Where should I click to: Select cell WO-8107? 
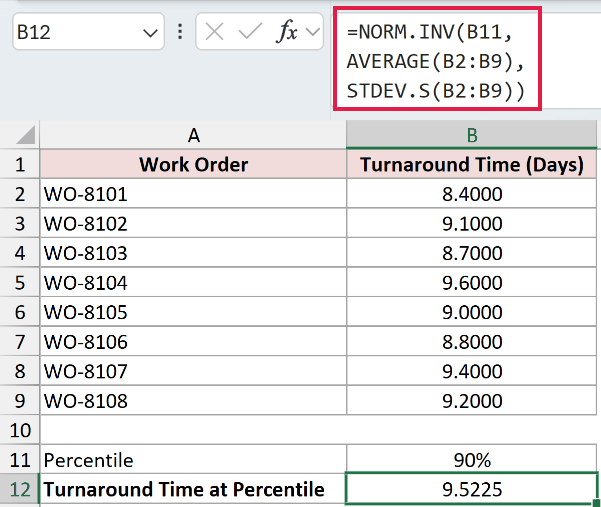click(x=193, y=371)
